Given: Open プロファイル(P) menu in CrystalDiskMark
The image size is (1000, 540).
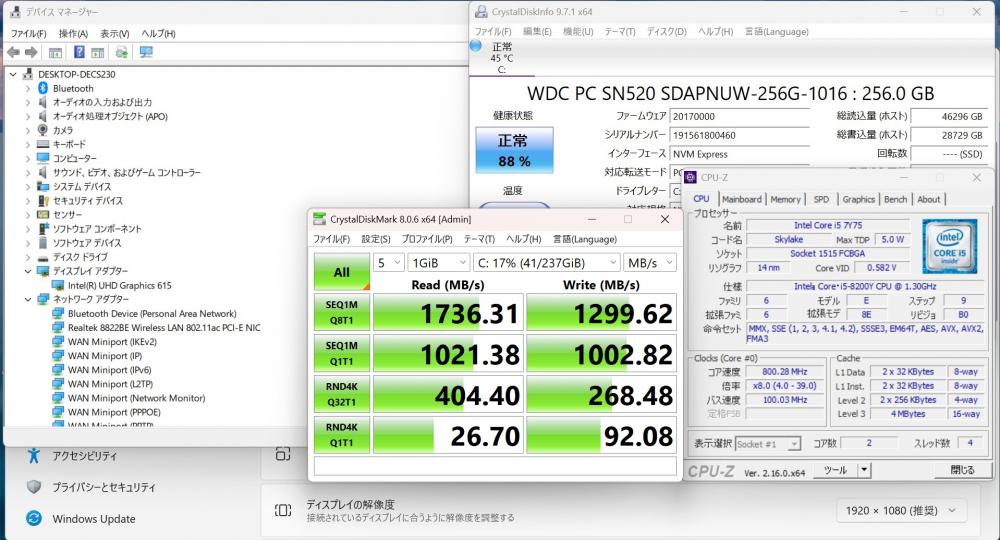Looking at the screenshot, I should [427, 239].
